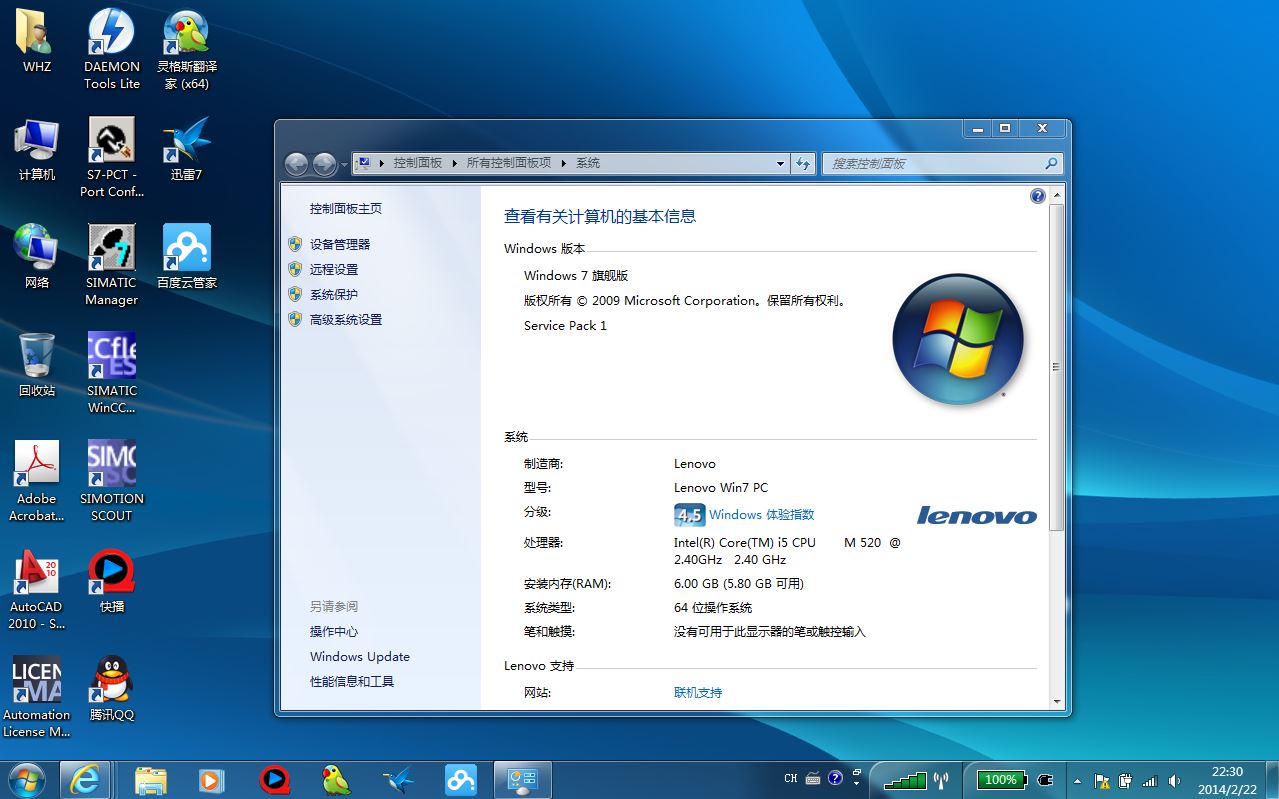Expand the address bar history dropdown
Viewport: 1279px width, 799px height.
point(781,163)
